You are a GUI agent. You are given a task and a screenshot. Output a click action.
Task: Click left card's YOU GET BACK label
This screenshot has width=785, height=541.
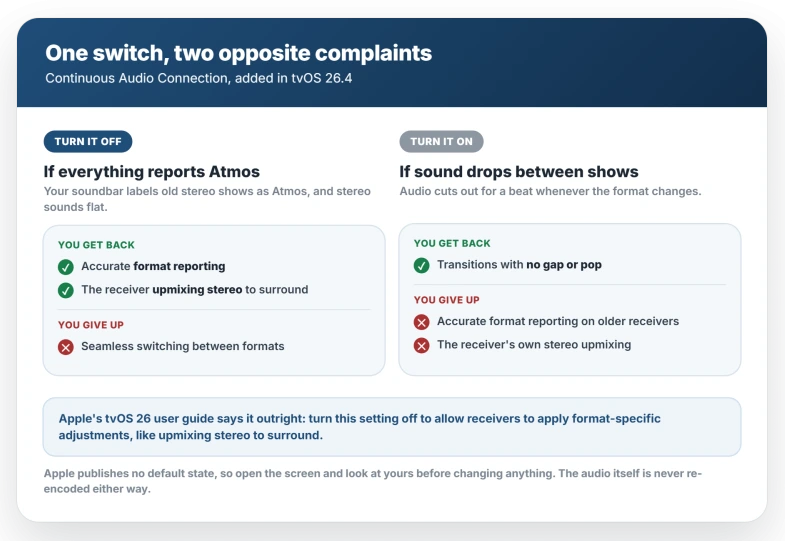coord(97,245)
